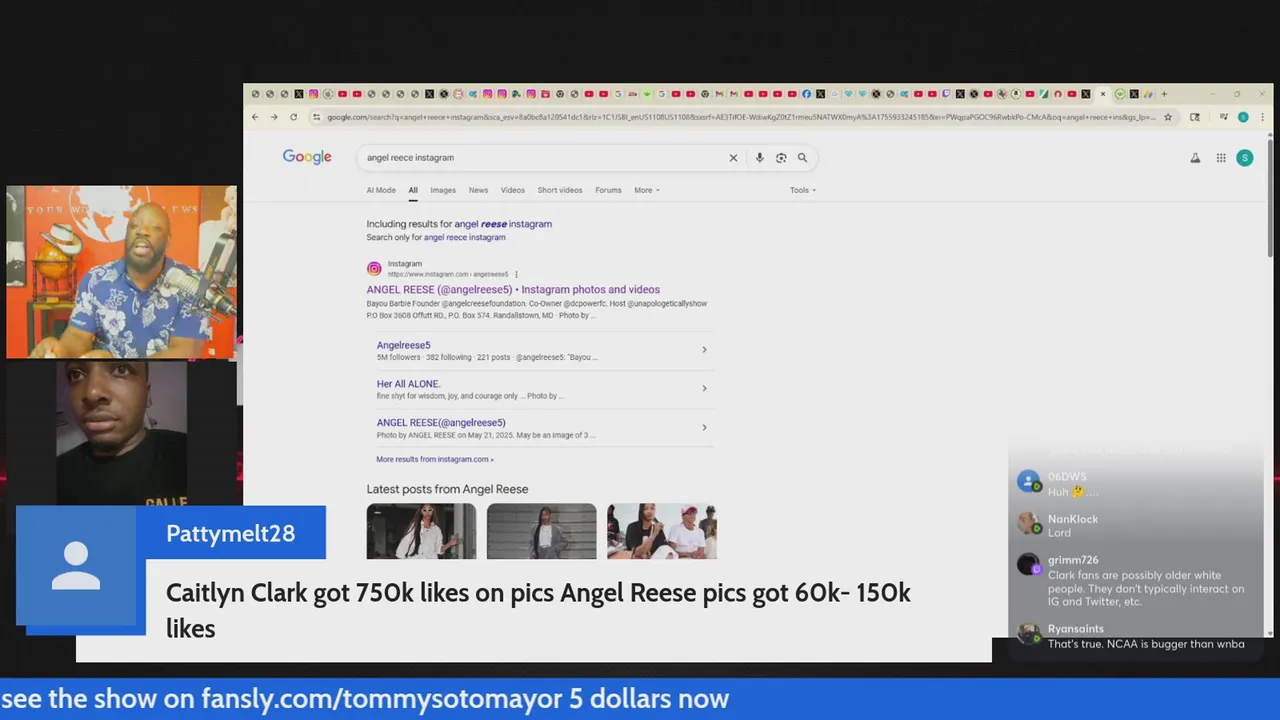The image size is (1280, 720).
Task: Bookmark this page with the star icon
Action: point(1168,117)
